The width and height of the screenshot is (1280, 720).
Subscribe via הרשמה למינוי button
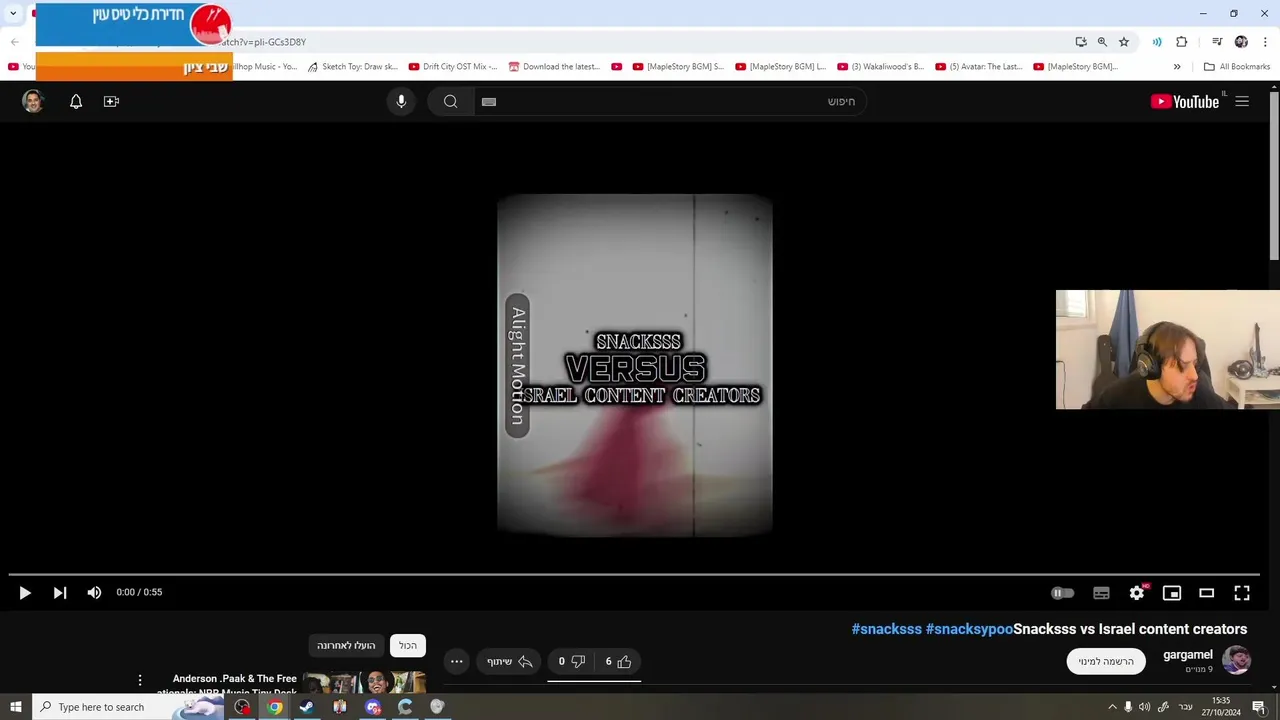1106,661
